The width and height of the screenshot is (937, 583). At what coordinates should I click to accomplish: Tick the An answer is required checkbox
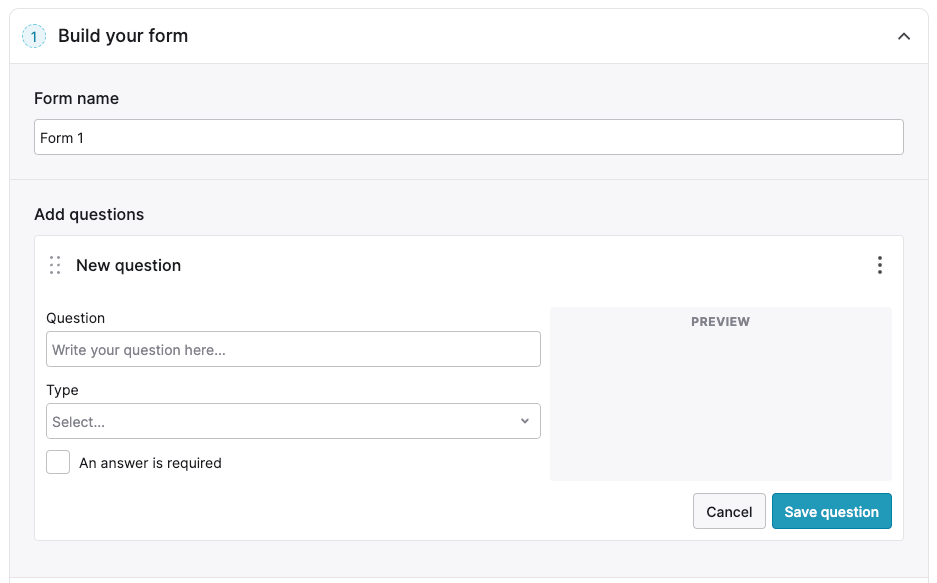[x=58, y=462]
